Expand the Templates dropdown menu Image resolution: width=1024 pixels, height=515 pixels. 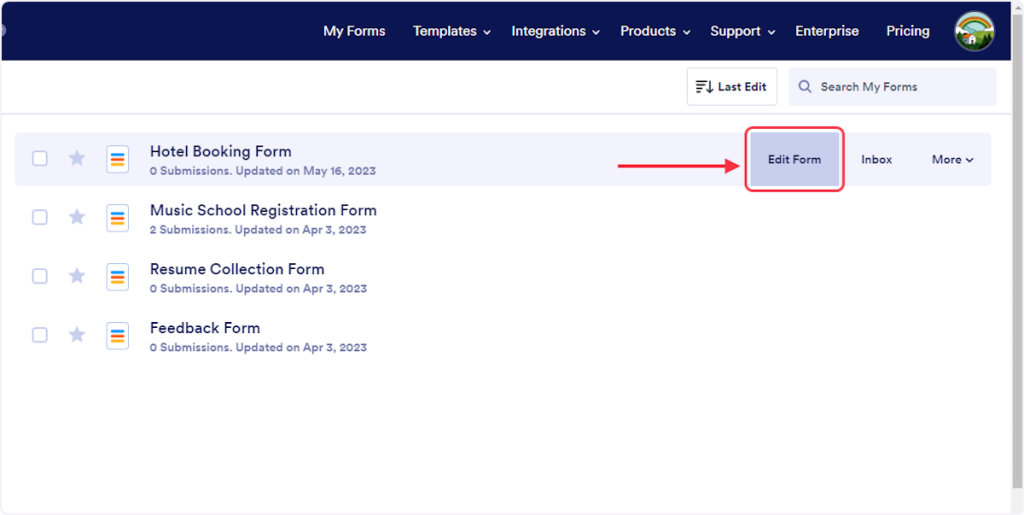pos(451,31)
